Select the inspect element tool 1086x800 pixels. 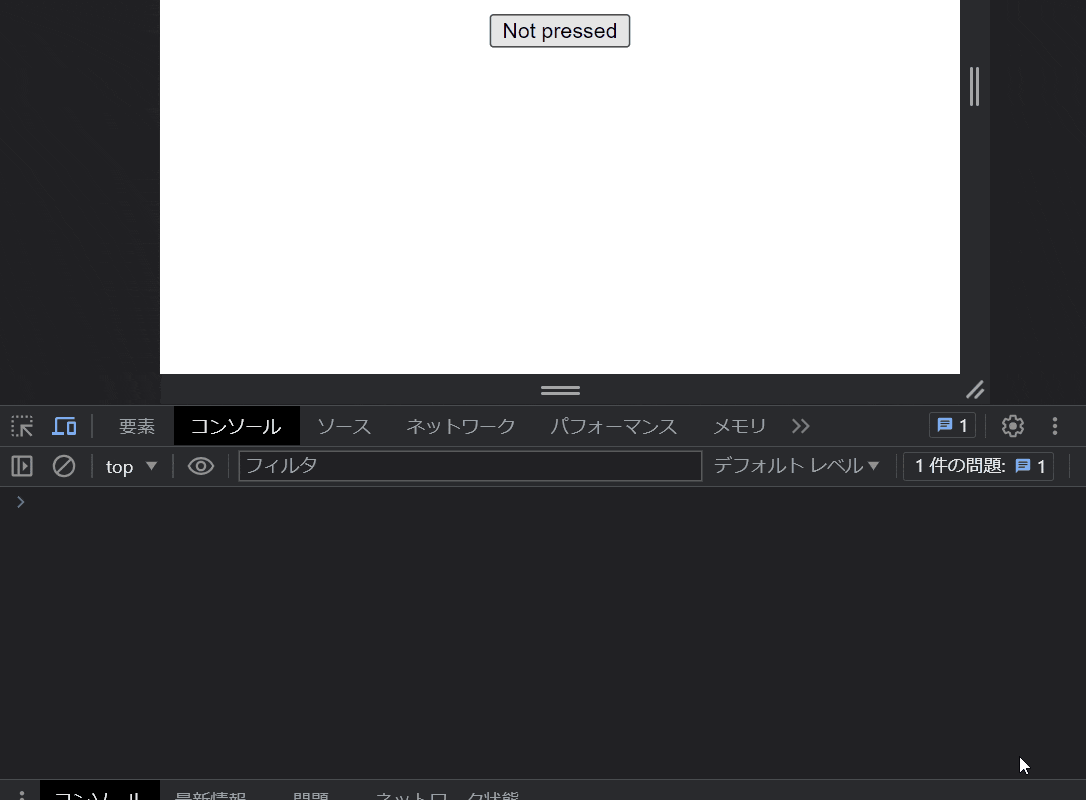point(21,425)
